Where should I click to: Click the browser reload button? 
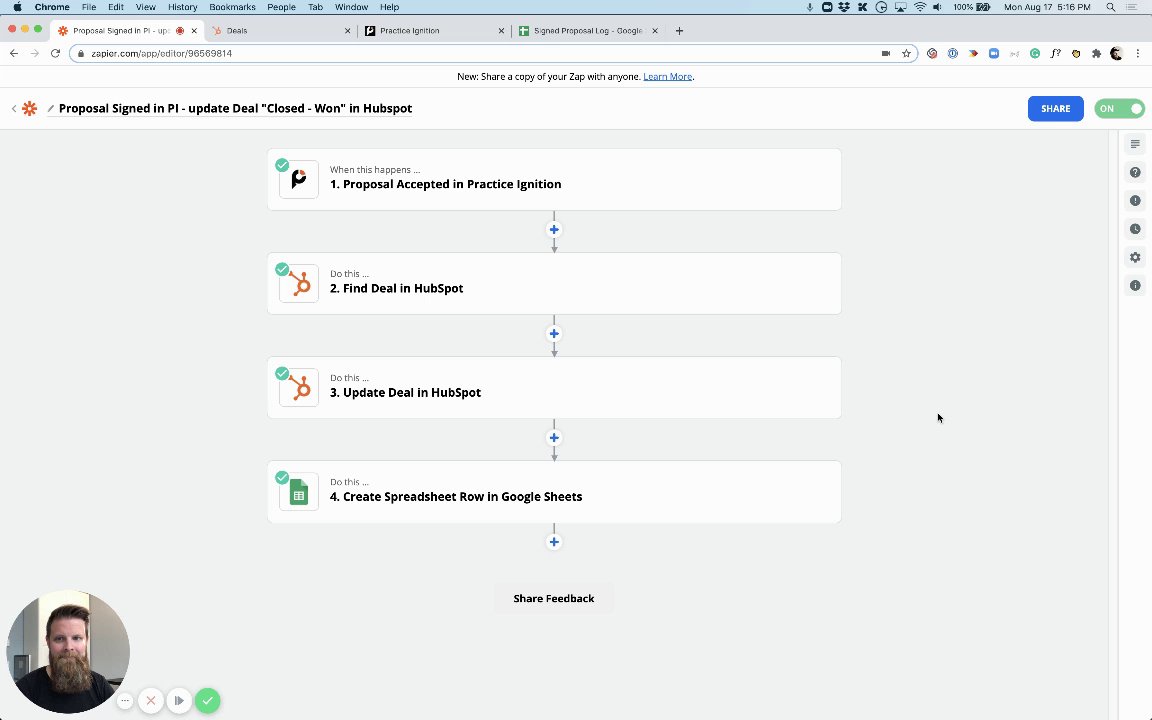coord(55,53)
